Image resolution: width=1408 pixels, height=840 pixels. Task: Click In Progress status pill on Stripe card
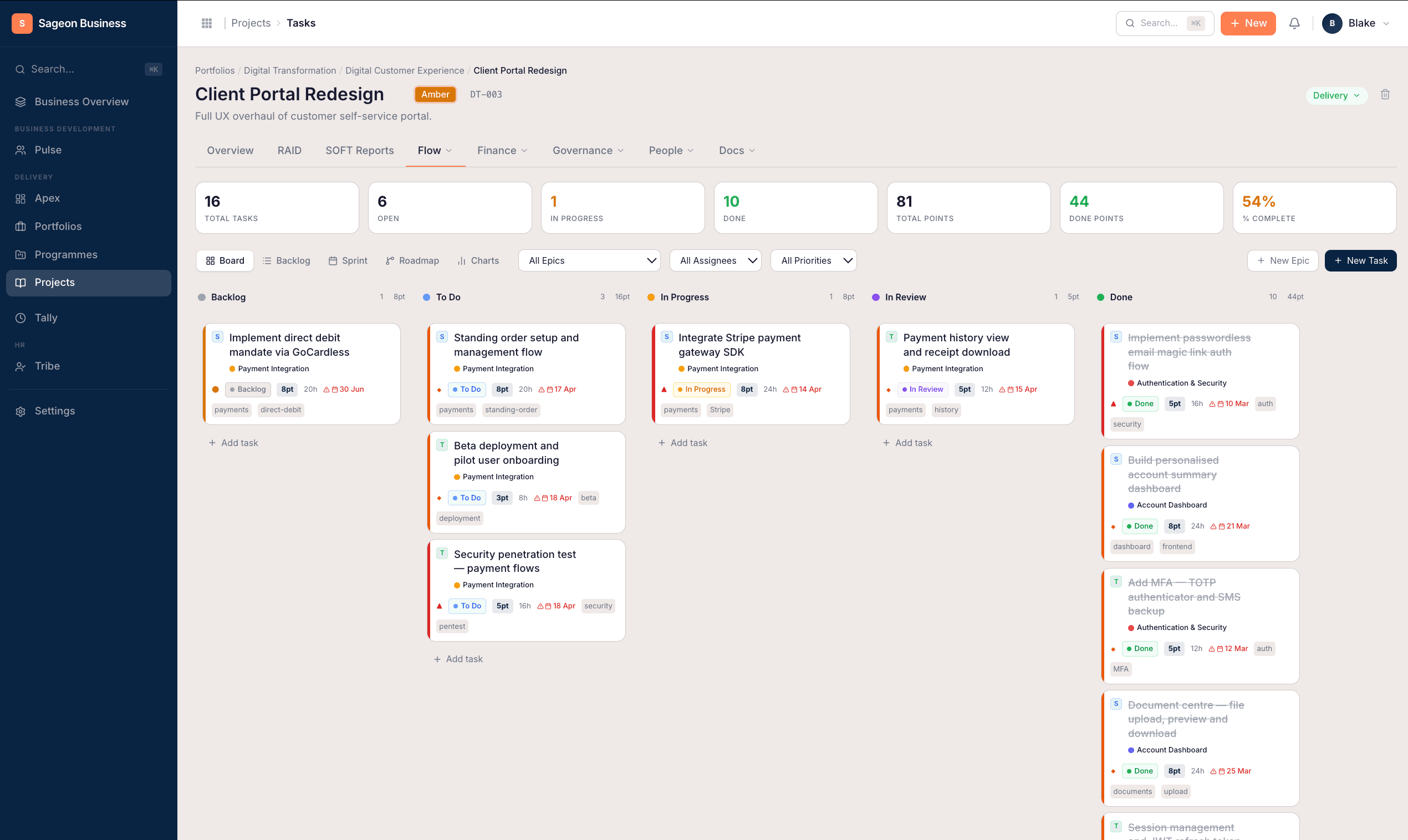[x=701, y=390]
